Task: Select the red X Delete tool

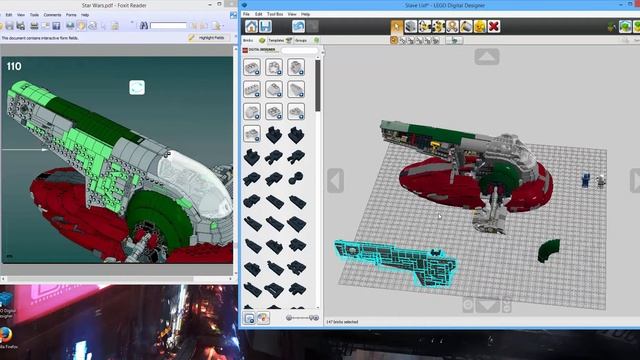Action: (x=494, y=27)
